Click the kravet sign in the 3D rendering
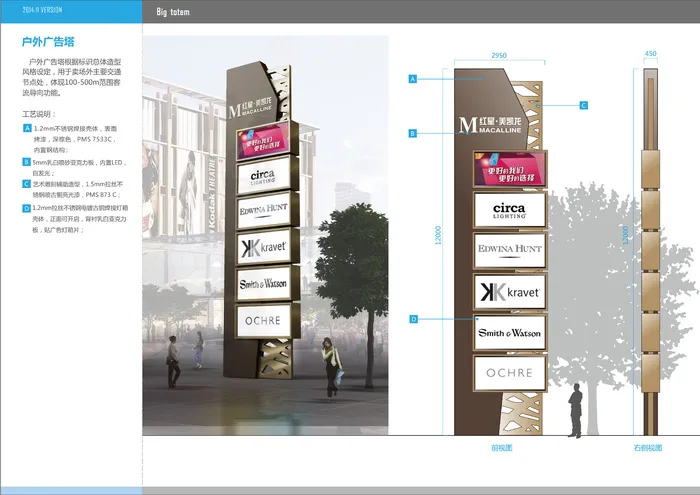The height and width of the screenshot is (495, 700). tap(263, 247)
